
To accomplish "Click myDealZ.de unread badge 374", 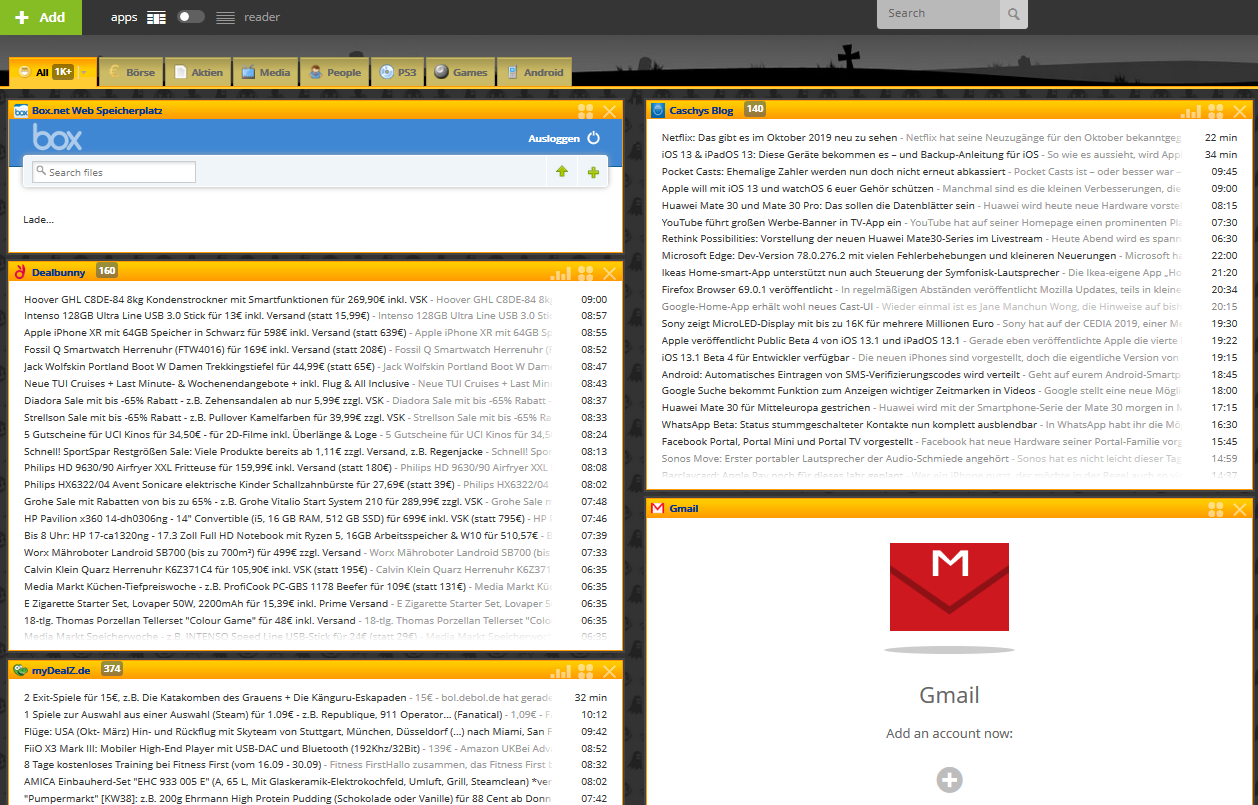I will click(x=112, y=669).
